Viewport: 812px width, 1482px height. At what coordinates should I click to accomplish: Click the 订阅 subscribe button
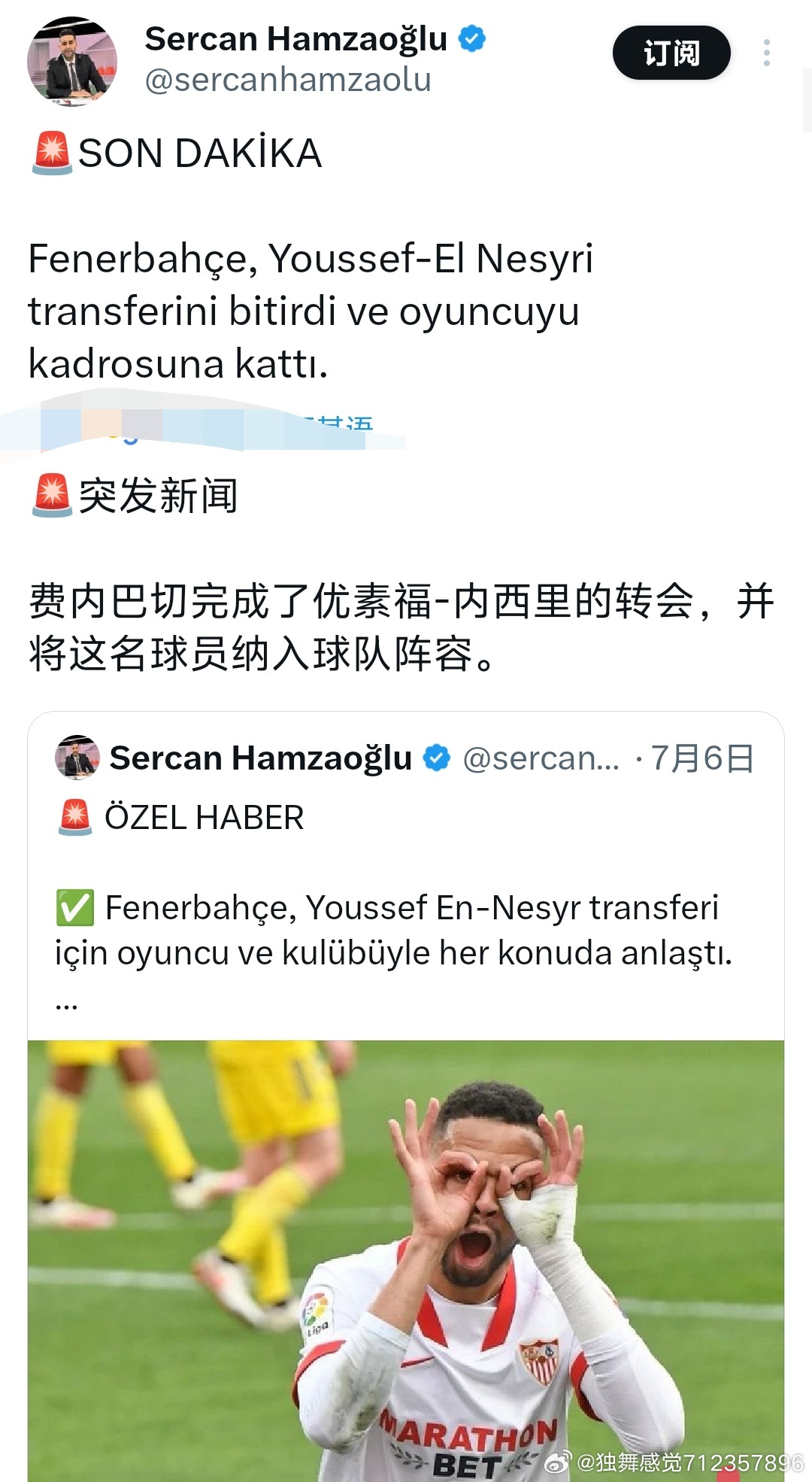pyautogui.click(x=671, y=53)
